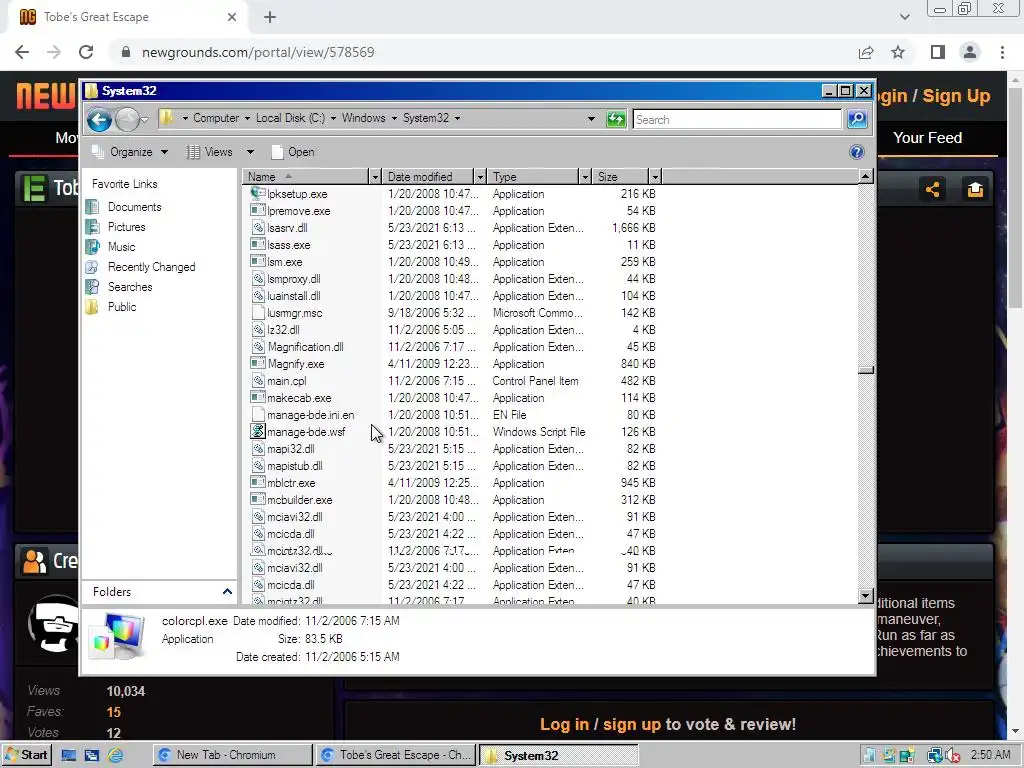This screenshot has width=1024, height=768.
Task: Open the Chromium profile avatar menu
Action: point(970,52)
